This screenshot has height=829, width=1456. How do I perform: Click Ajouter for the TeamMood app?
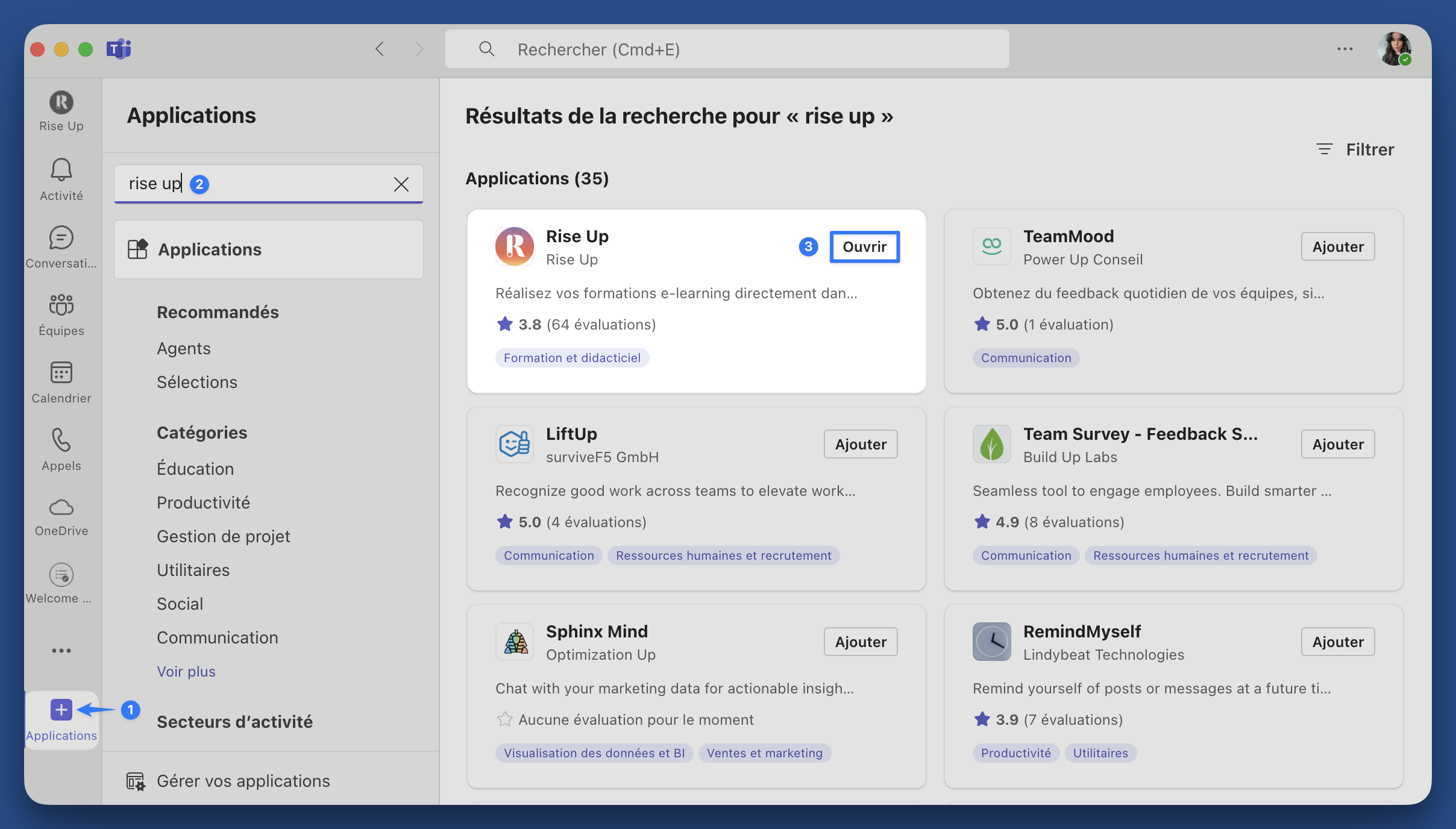[x=1337, y=247]
